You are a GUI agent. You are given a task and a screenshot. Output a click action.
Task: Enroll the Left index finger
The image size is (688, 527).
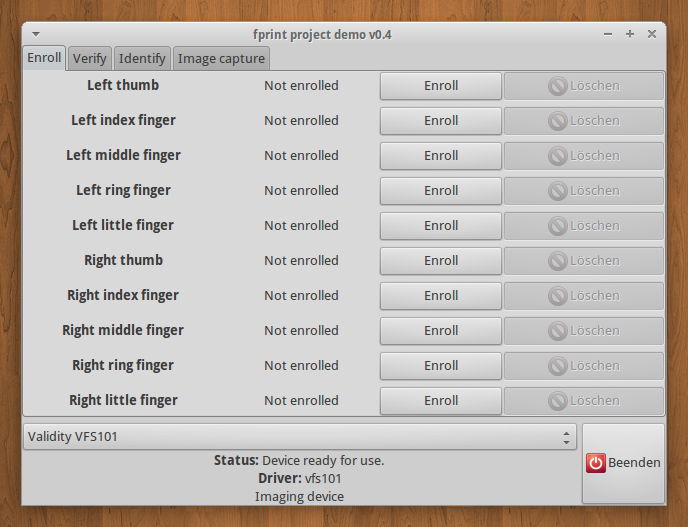[x=440, y=121]
